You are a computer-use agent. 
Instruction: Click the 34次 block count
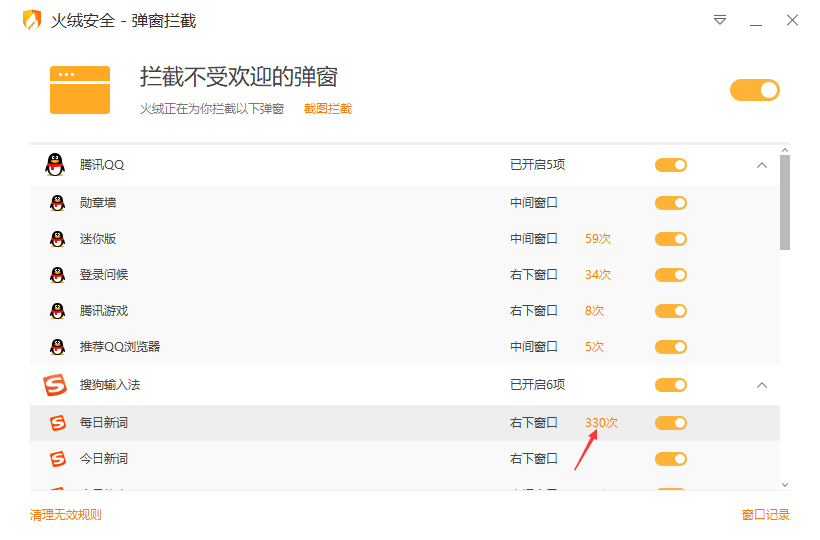coord(598,275)
